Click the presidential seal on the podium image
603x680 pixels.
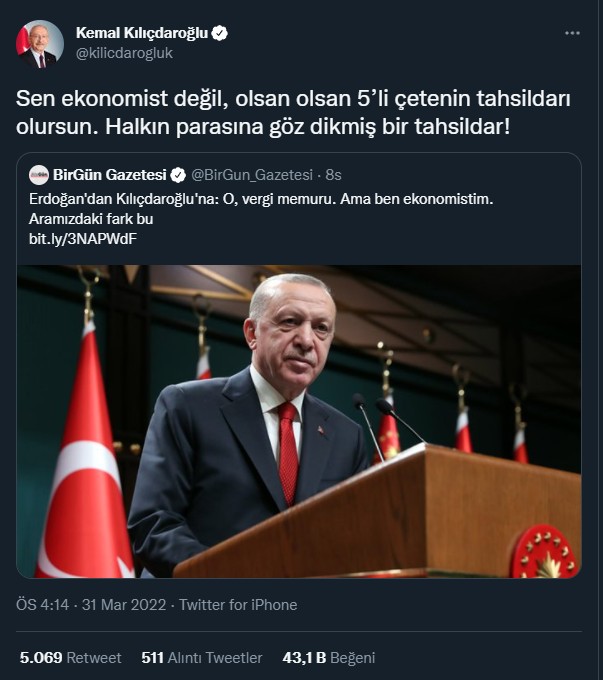[x=544, y=552]
